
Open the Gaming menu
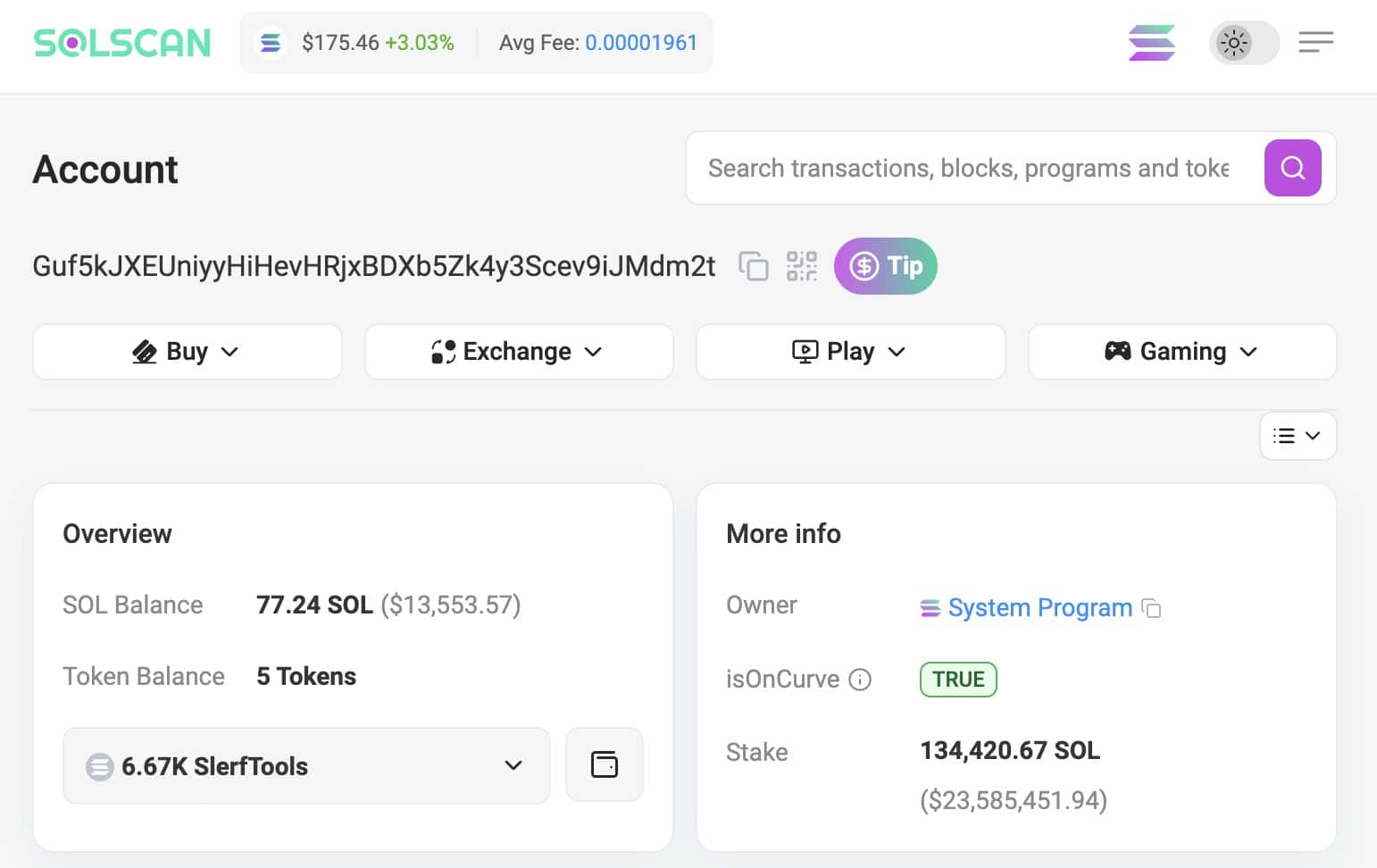[x=1181, y=352]
